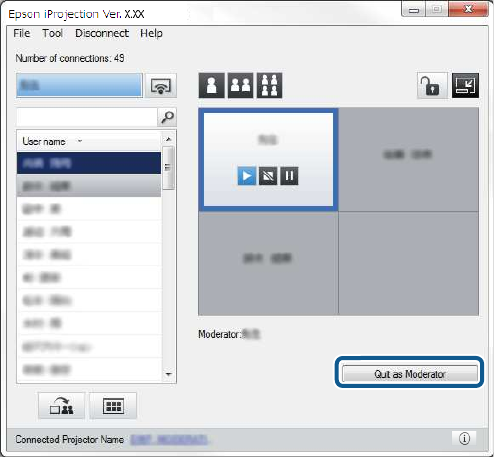Open the Tool menu
This screenshot has height=457, width=494.
coord(52,33)
